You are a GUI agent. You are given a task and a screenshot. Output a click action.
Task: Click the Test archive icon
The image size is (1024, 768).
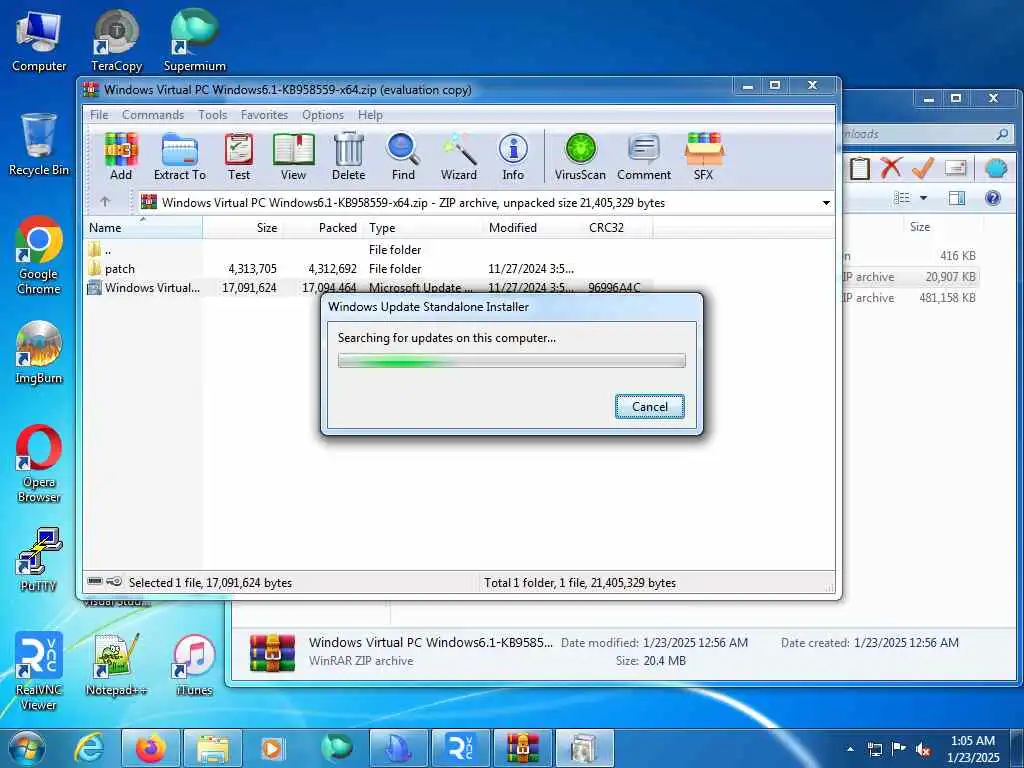coord(239,157)
